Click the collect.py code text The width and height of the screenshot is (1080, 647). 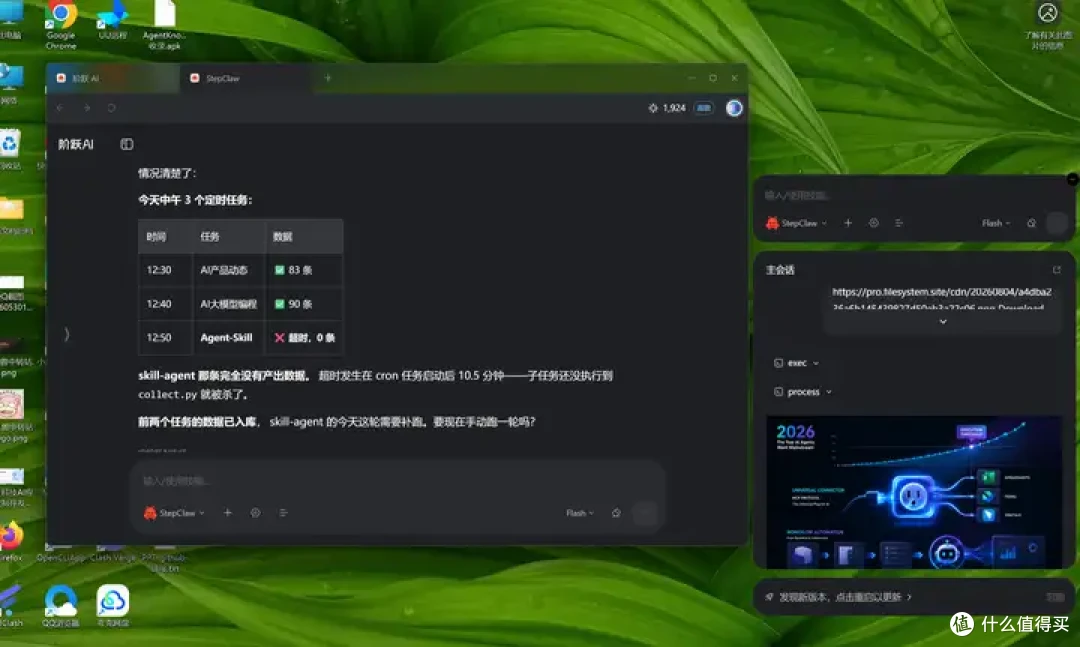pos(167,395)
